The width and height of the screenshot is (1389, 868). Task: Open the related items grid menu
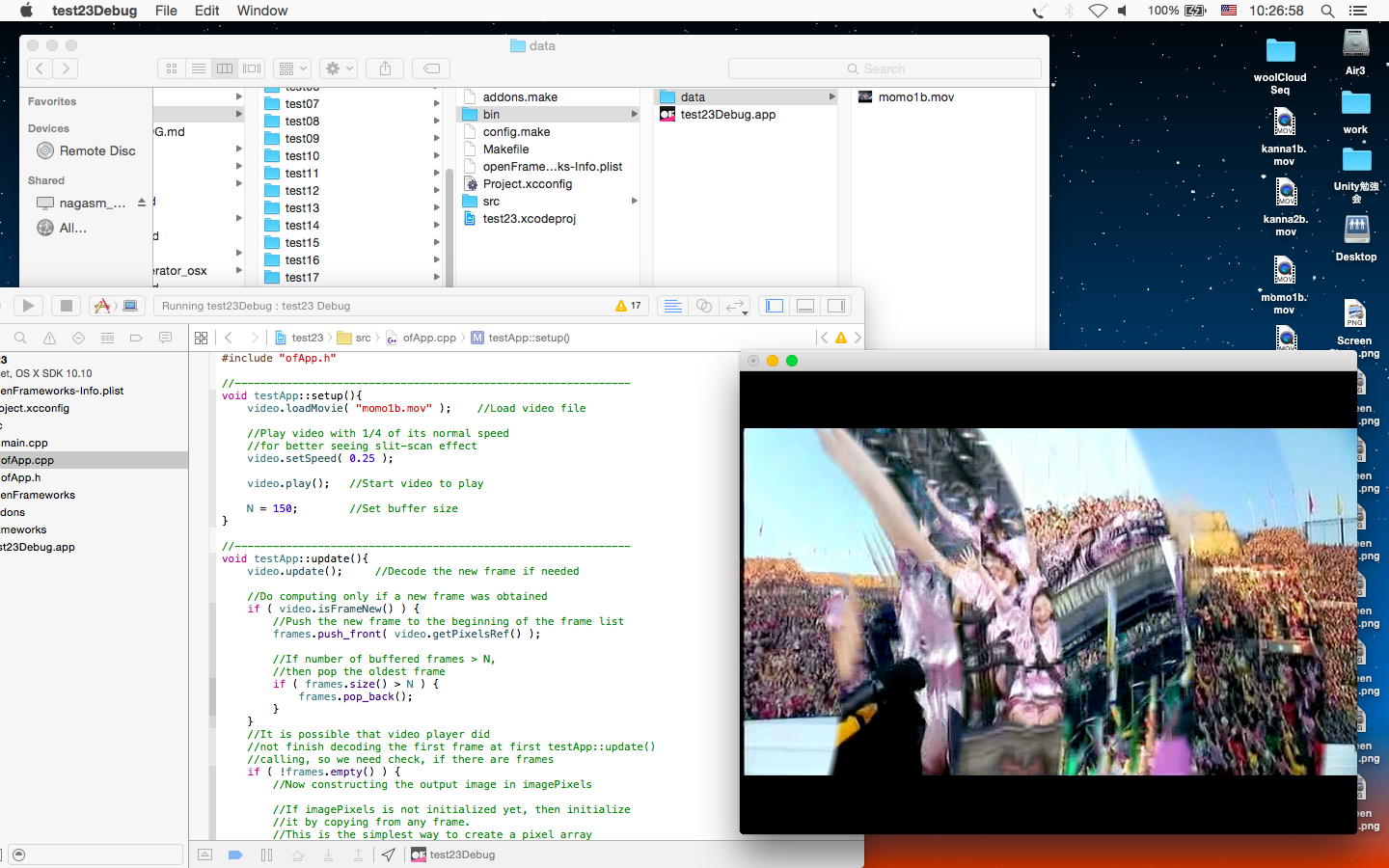coord(201,338)
